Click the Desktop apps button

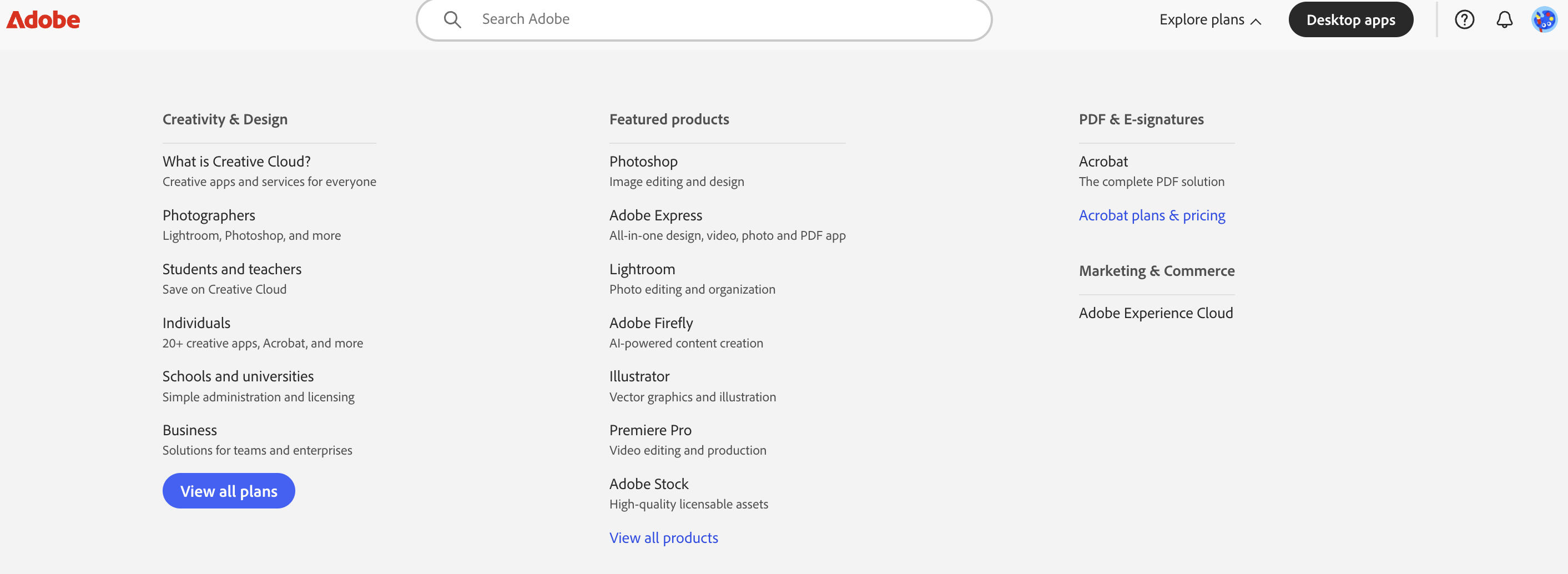[1350, 20]
